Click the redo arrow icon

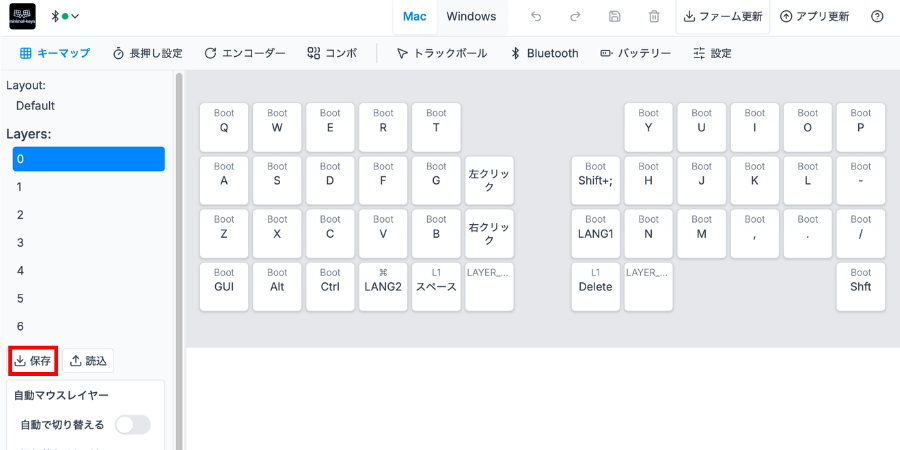(575, 17)
